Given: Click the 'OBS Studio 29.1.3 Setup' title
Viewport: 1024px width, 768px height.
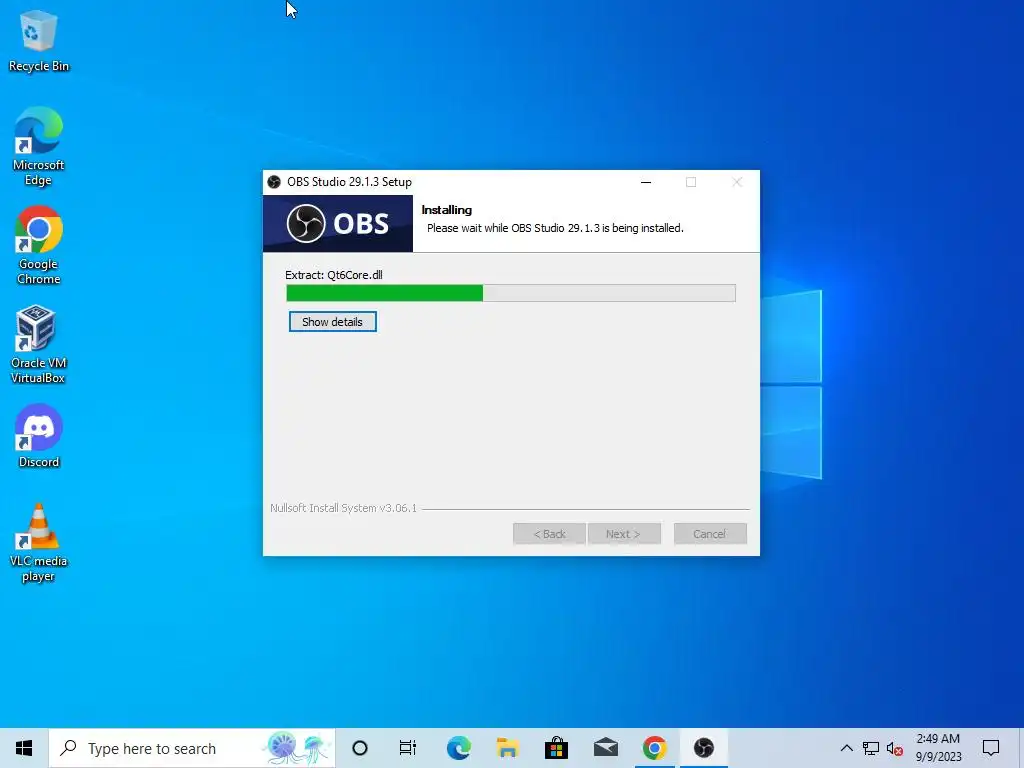Looking at the screenshot, I should coord(349,182).
